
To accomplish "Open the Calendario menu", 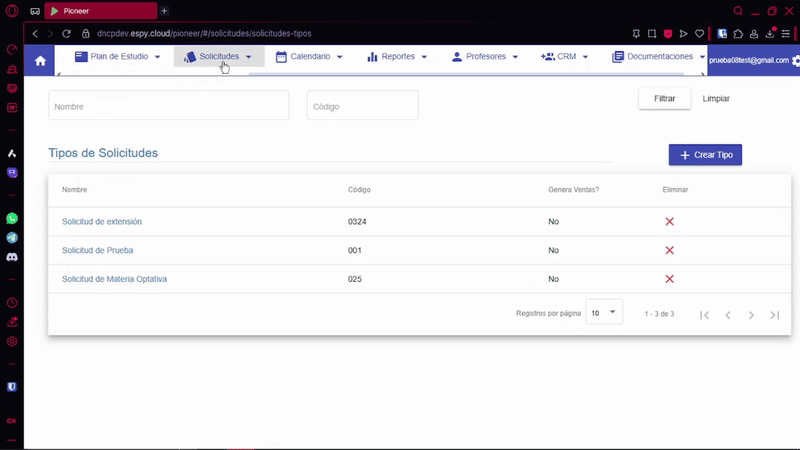I will (x=309, y=57).
